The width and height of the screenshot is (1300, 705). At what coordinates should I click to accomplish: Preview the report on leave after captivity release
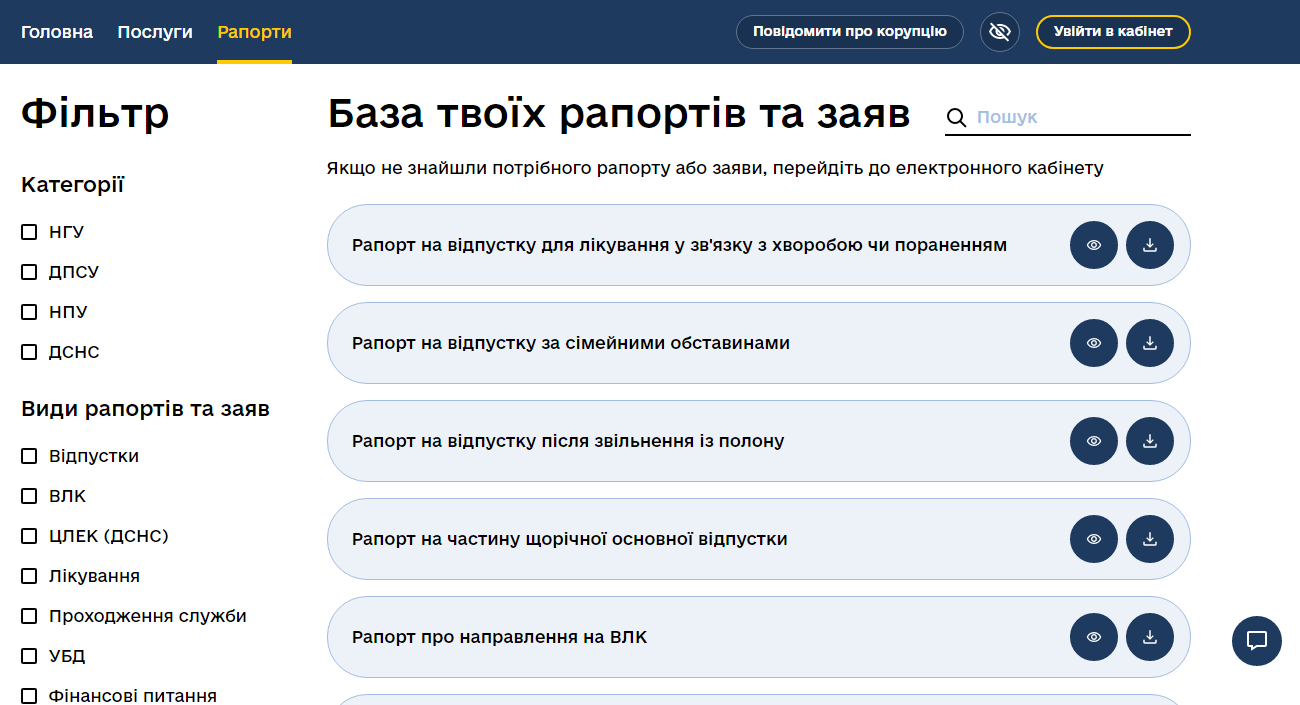tap(1094, 441)
